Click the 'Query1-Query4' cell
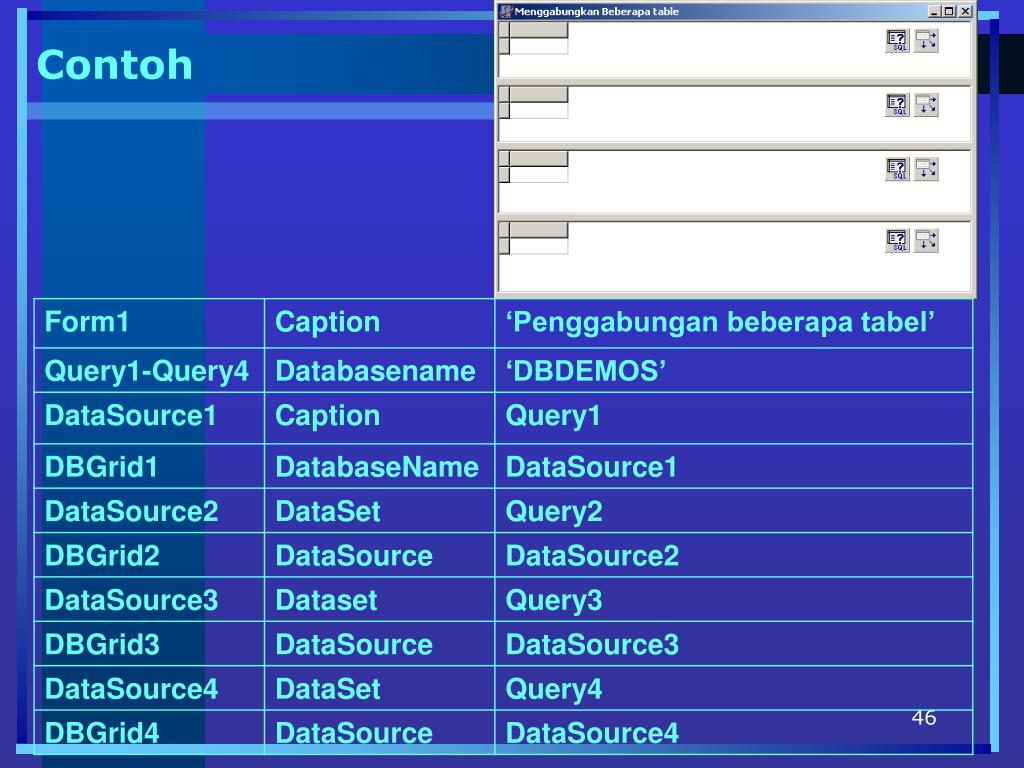 click(150, 370)
